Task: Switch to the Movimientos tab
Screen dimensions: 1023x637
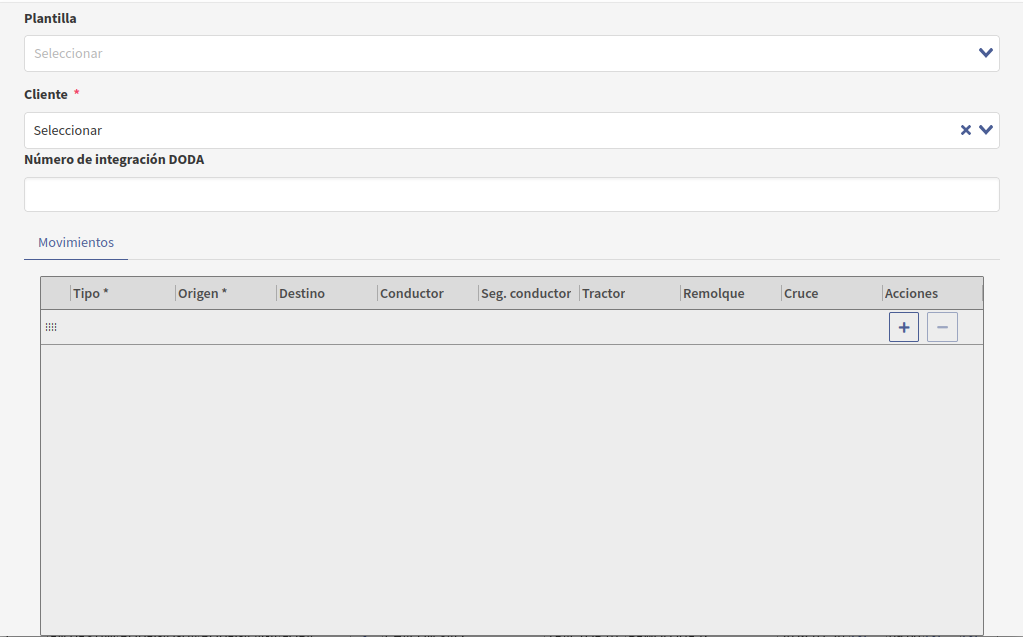Action: click(76, 243)
